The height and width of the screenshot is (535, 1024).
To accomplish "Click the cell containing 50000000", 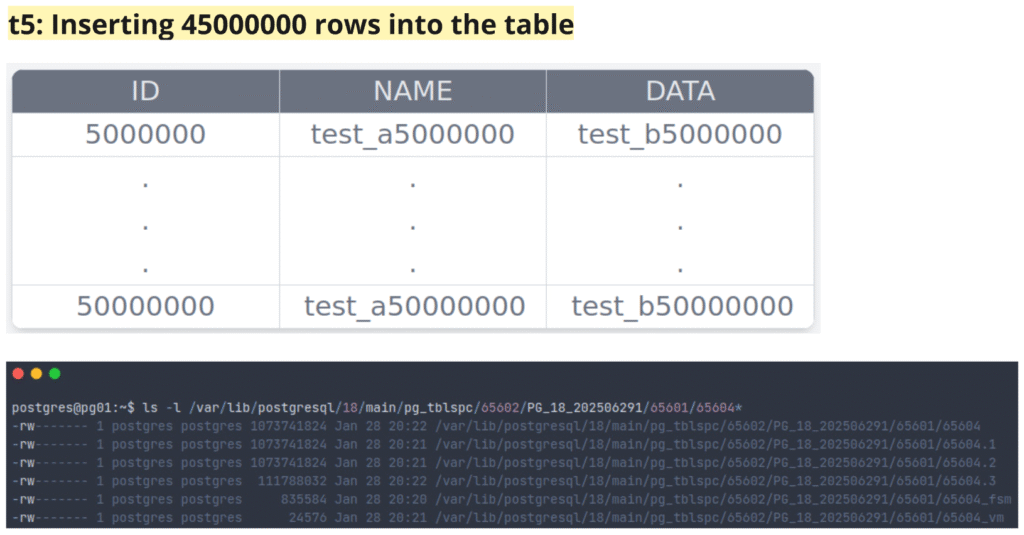I will 145,306.
